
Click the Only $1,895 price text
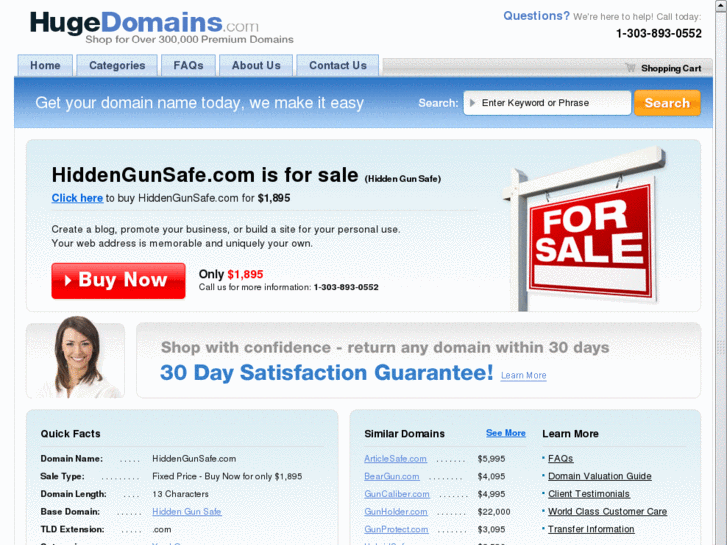pos(231,275)
